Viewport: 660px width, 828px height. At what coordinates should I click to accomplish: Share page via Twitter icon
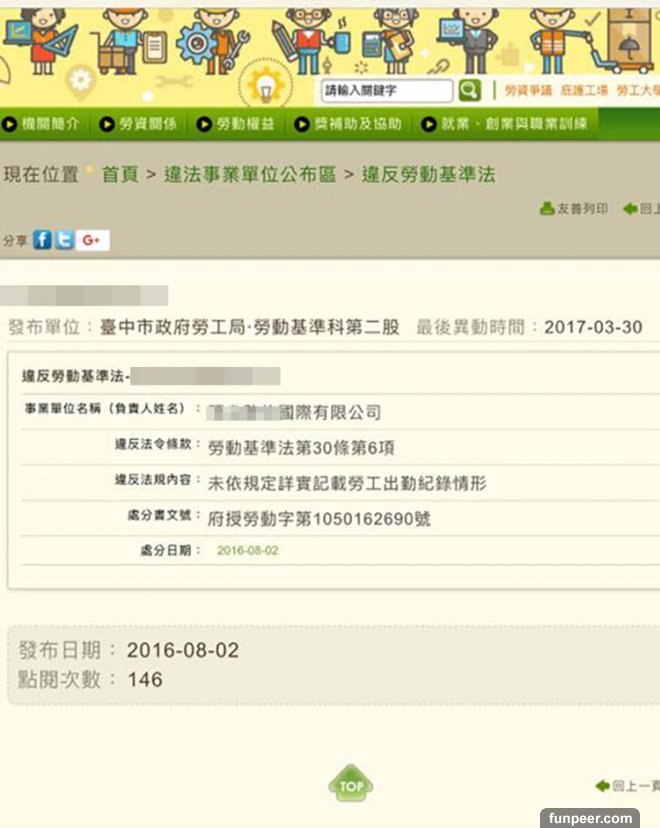[x=64, y=240]
